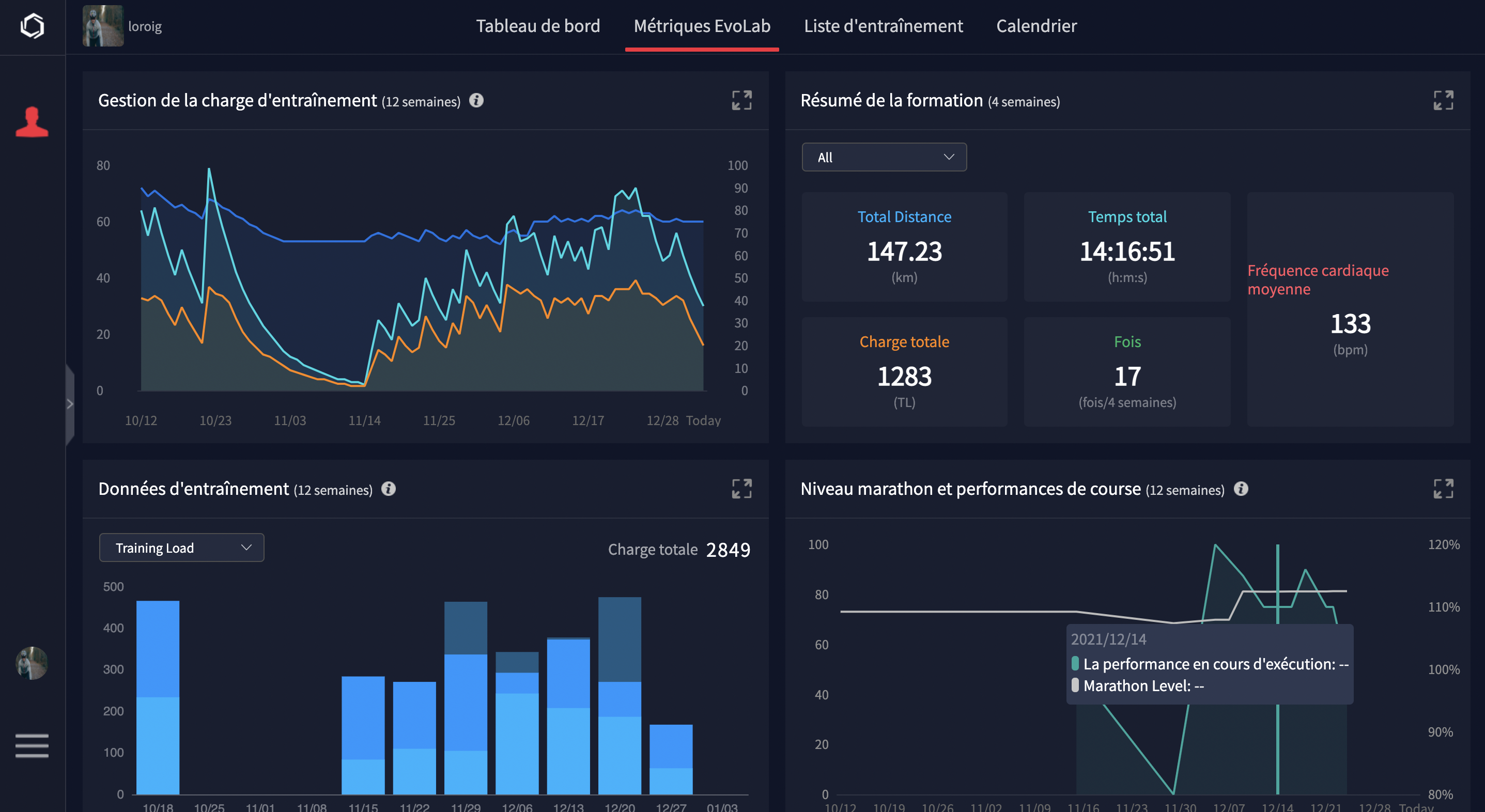Click the '(4 semaines)' text in Résumé title

click(1024, 101)
